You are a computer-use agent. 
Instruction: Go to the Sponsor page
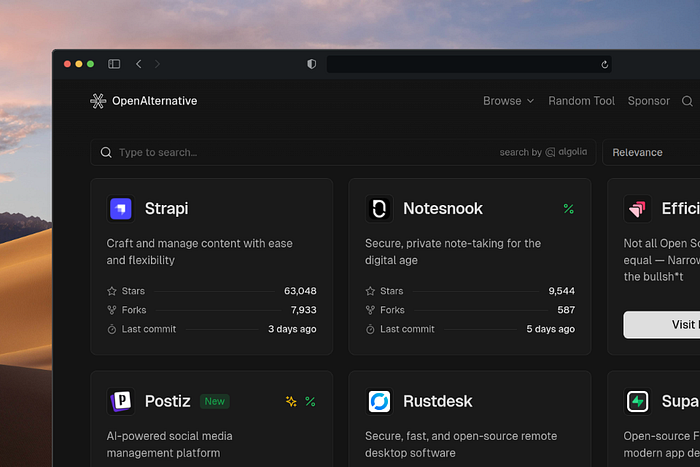pos(649,101)
